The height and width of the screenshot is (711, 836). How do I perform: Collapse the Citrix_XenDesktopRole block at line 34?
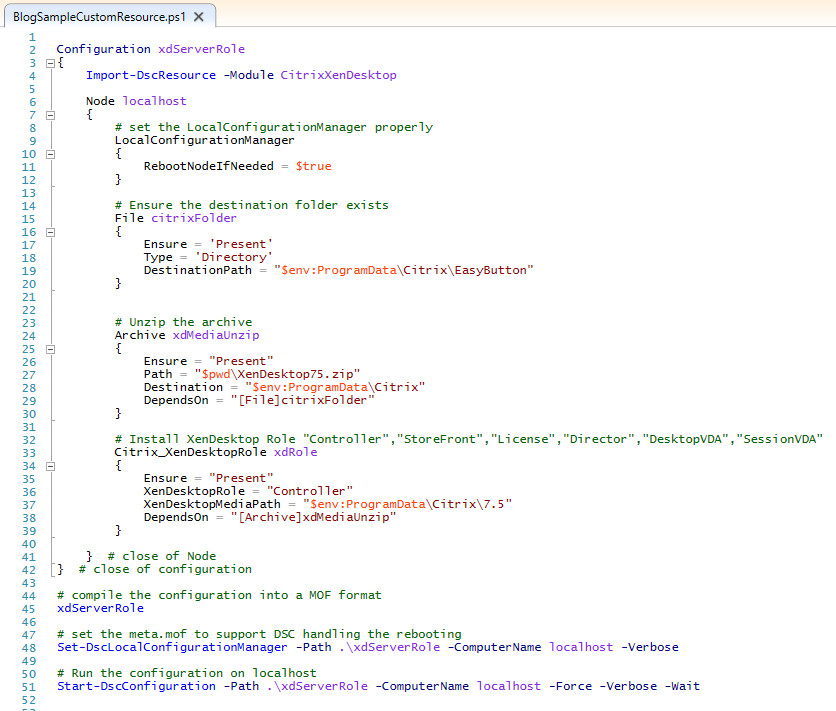click(51, 466)
